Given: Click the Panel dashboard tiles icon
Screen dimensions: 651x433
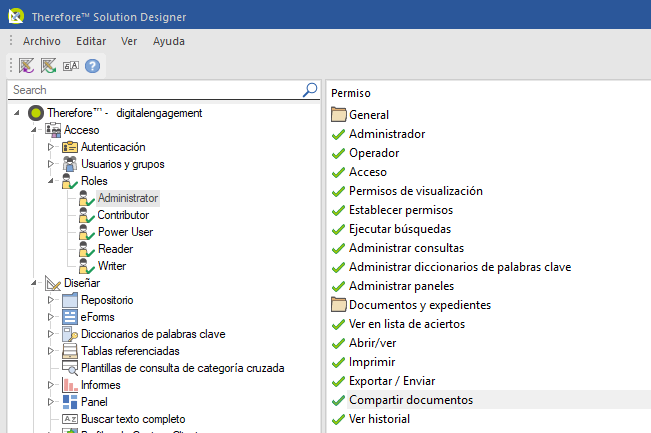Looking at the screenshot, I should click(x=70, y=402).
